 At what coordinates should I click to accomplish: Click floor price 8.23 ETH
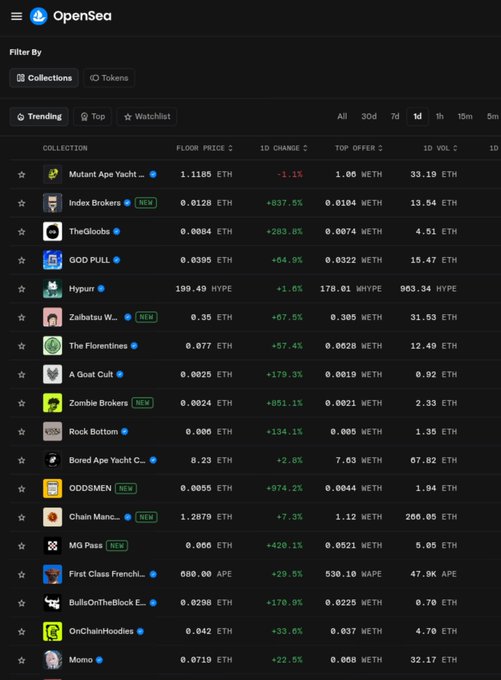point(211,460)
